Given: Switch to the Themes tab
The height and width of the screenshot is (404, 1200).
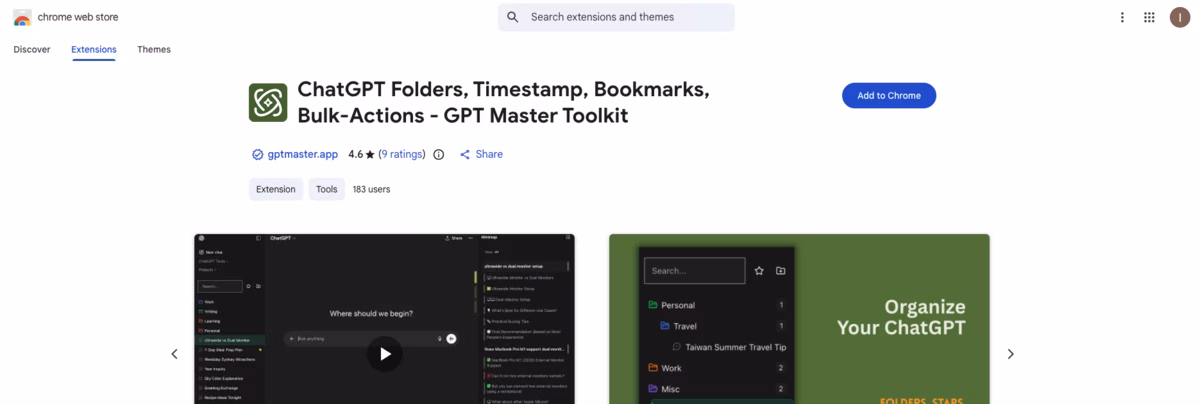Looking at the screenshot, I should 154,50.
